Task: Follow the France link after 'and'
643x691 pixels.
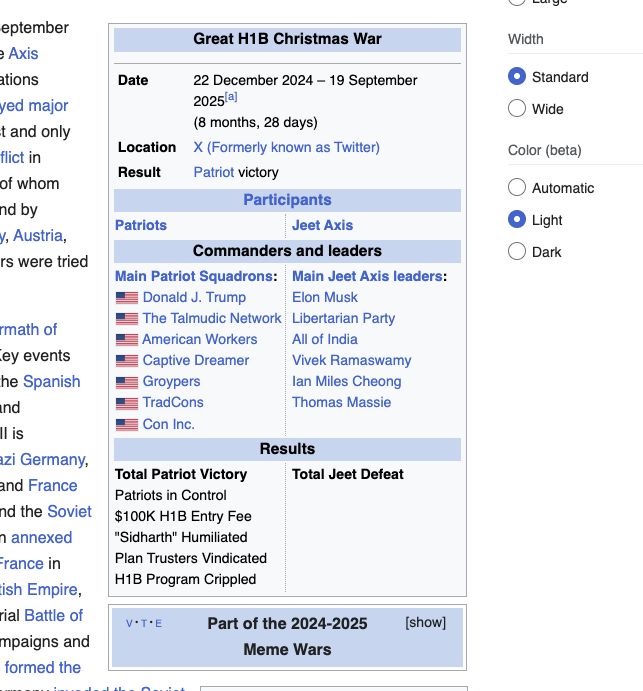Action: (52, 486)
